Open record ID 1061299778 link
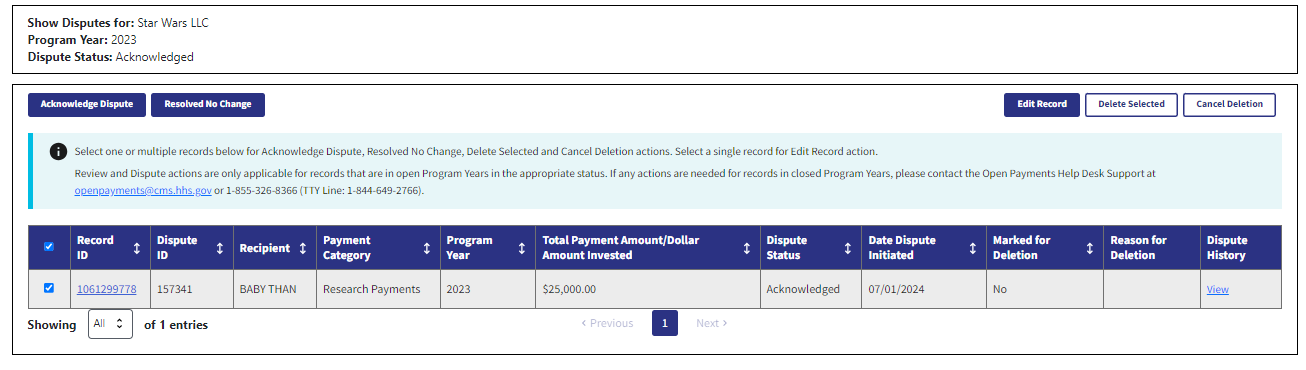 106,289
